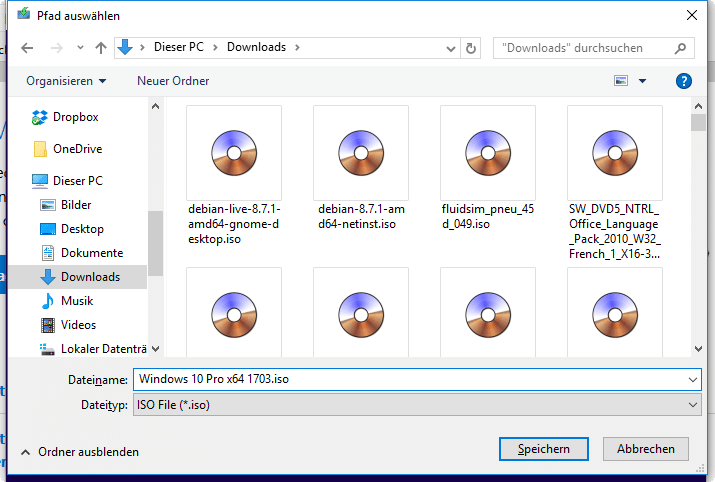Click the Dieser PC monitor icon
715x482 pixels.
click(x=40, y=181)
